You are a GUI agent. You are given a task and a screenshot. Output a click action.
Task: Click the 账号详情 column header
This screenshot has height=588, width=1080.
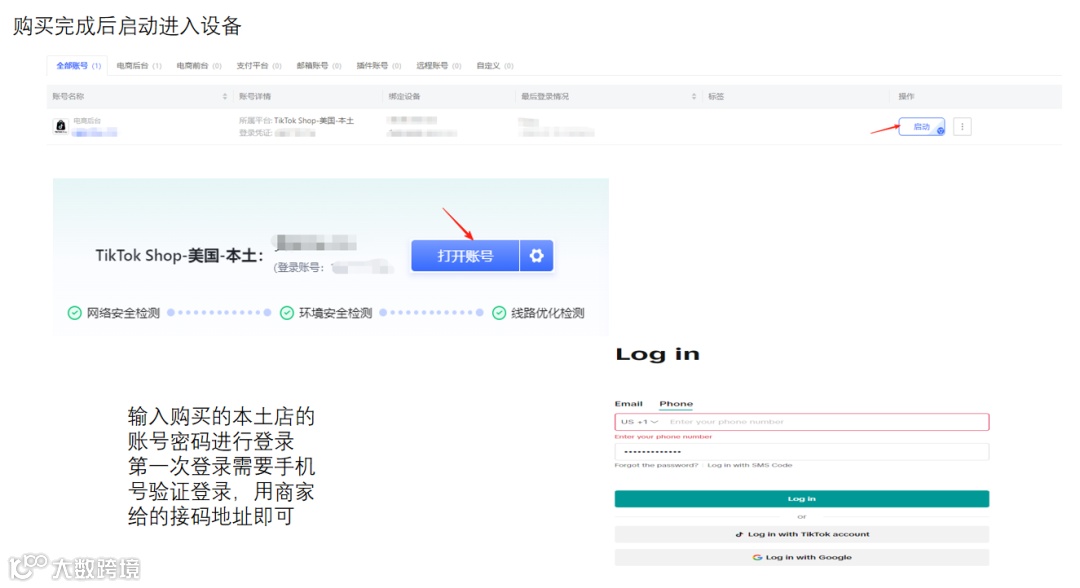click(255, 96)
